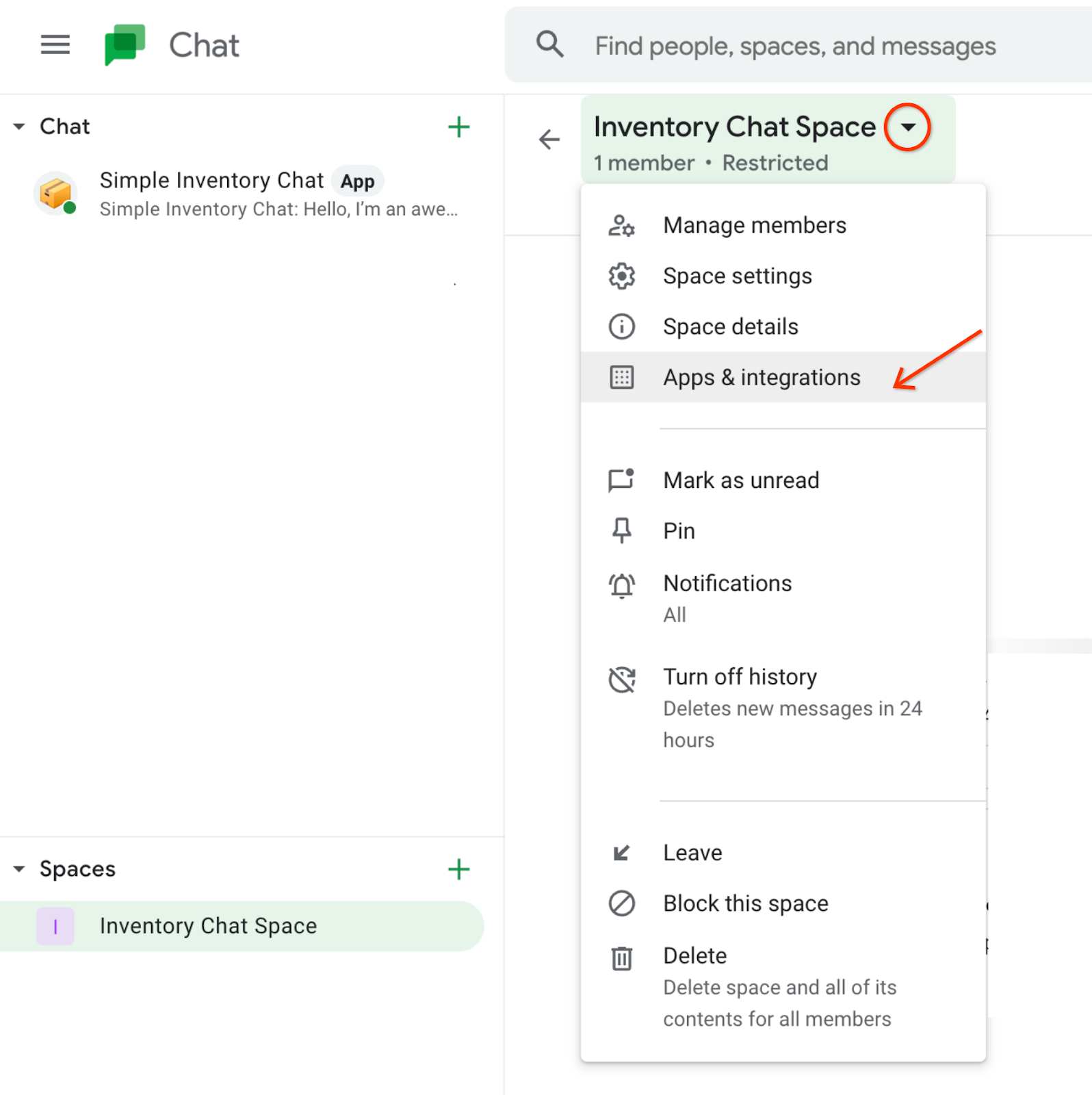Type in Find people, spaces, and messages
Viewport: 1092px width, 1095px height.
pyautogui.click(x=795, y=47)
